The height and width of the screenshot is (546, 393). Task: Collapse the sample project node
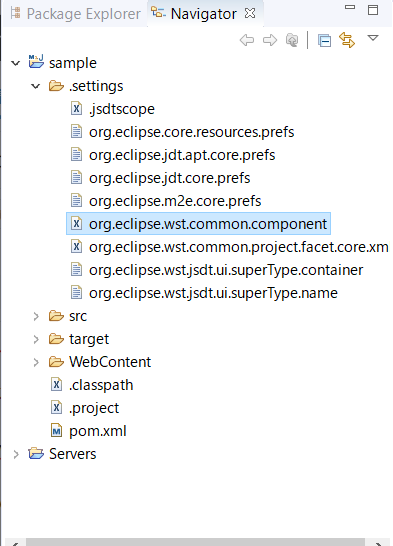[16, 63]
